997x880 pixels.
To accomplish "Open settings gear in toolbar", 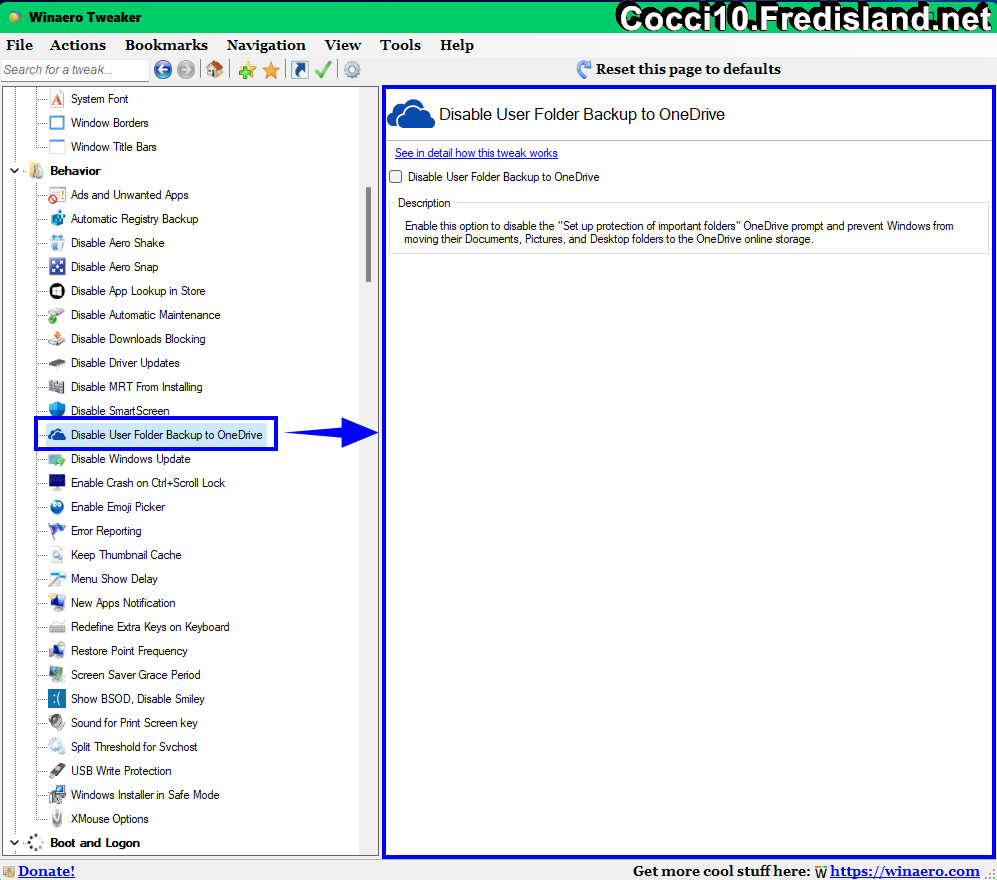I will coord(352,69).
